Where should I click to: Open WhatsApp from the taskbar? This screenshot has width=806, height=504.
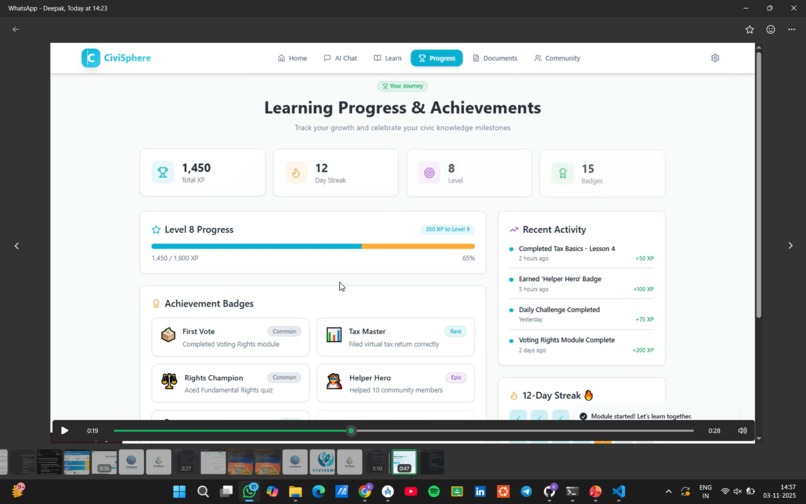(249, 491)
